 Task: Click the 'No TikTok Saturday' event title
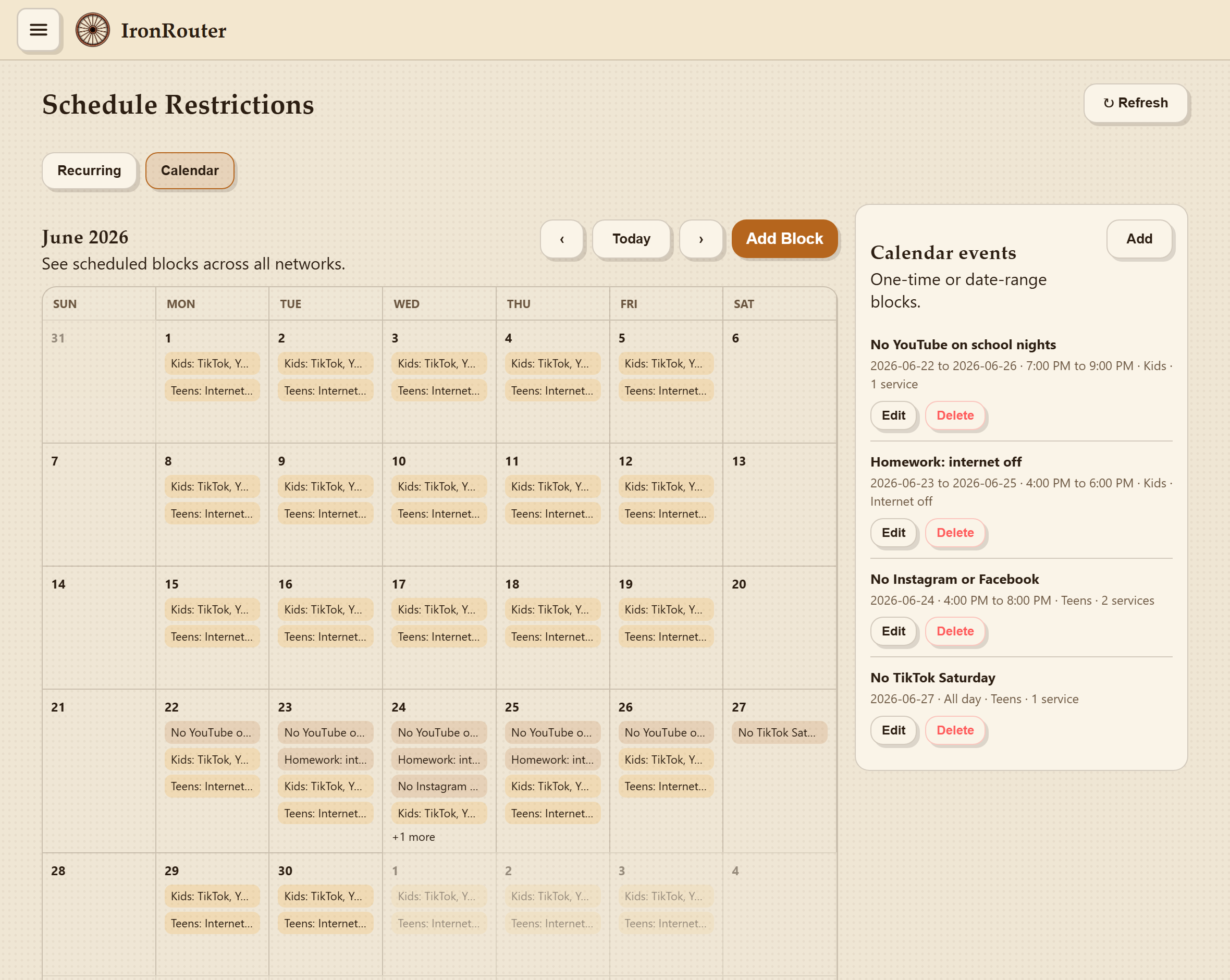pyautogui.click(x=932, y=678)
